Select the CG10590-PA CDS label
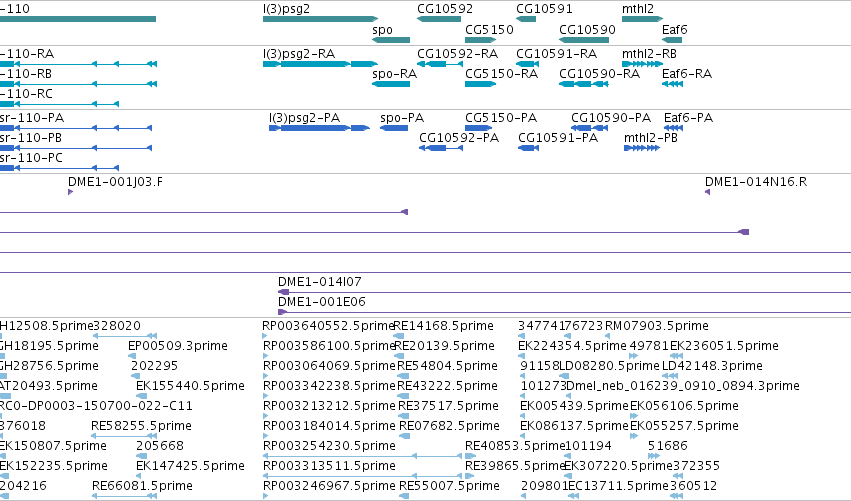This screenshot has height=501, width=851. pos(611,118)
